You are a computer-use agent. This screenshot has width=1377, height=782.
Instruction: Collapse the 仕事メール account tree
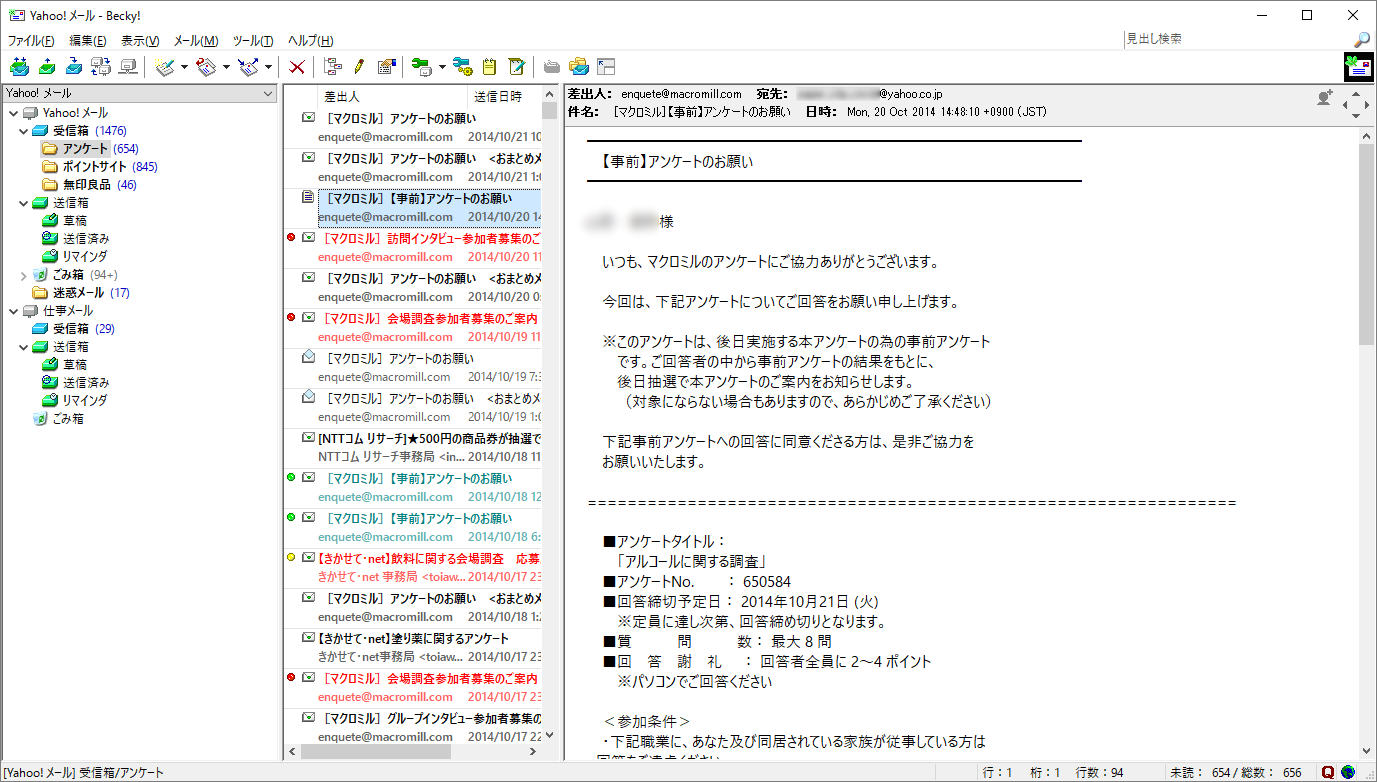13,311
